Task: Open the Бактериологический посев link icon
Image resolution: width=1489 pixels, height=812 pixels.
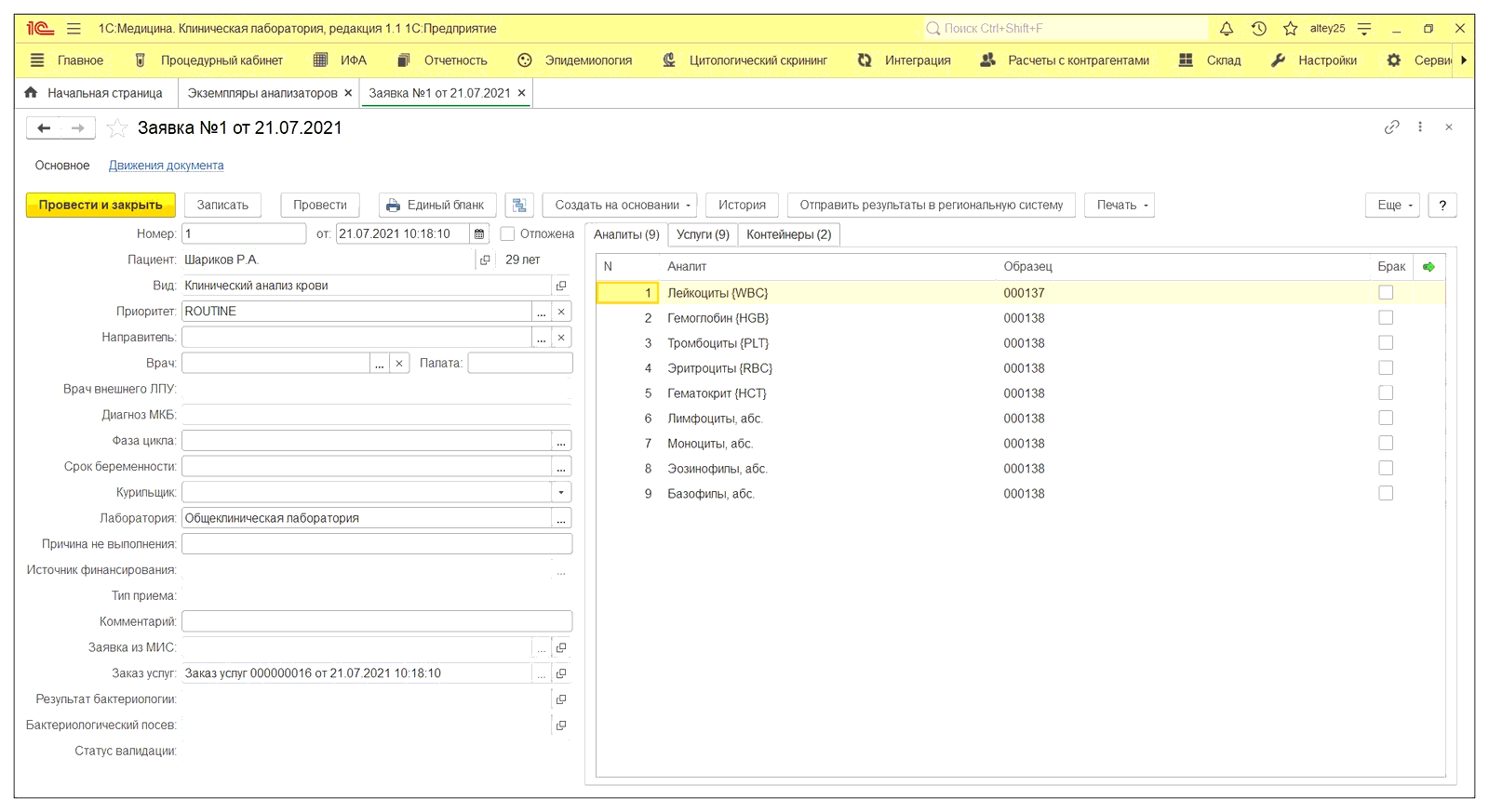Action: pyautogui.click(x=561, y=725)
